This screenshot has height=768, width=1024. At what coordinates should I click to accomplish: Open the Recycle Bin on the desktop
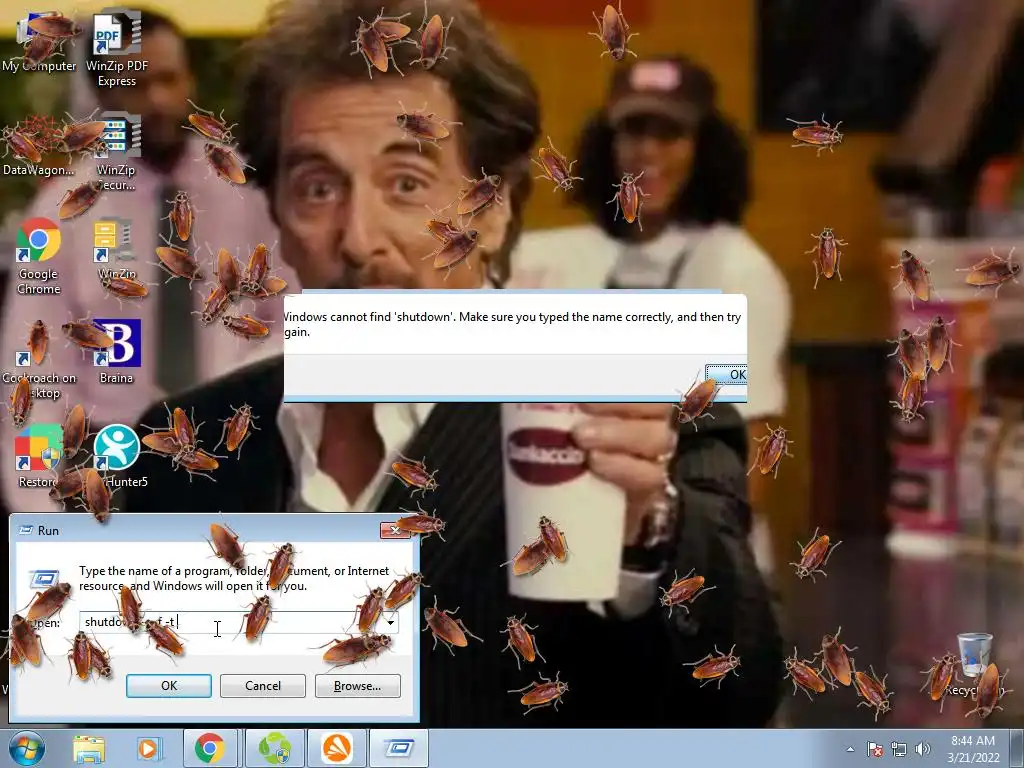point(974,664)
